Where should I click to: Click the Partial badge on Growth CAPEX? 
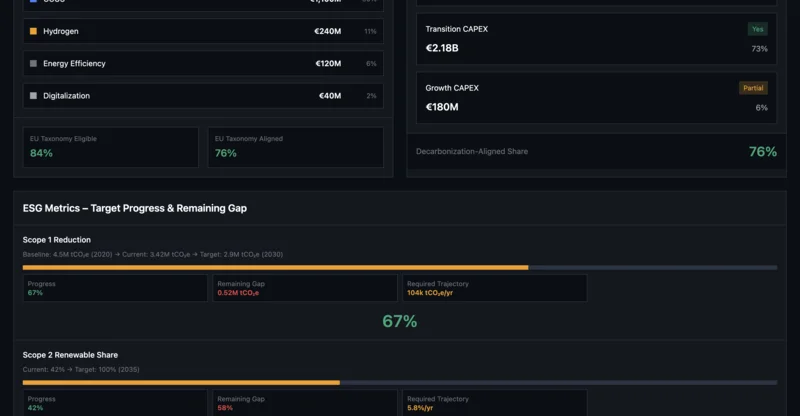click(x=753, y=88)
